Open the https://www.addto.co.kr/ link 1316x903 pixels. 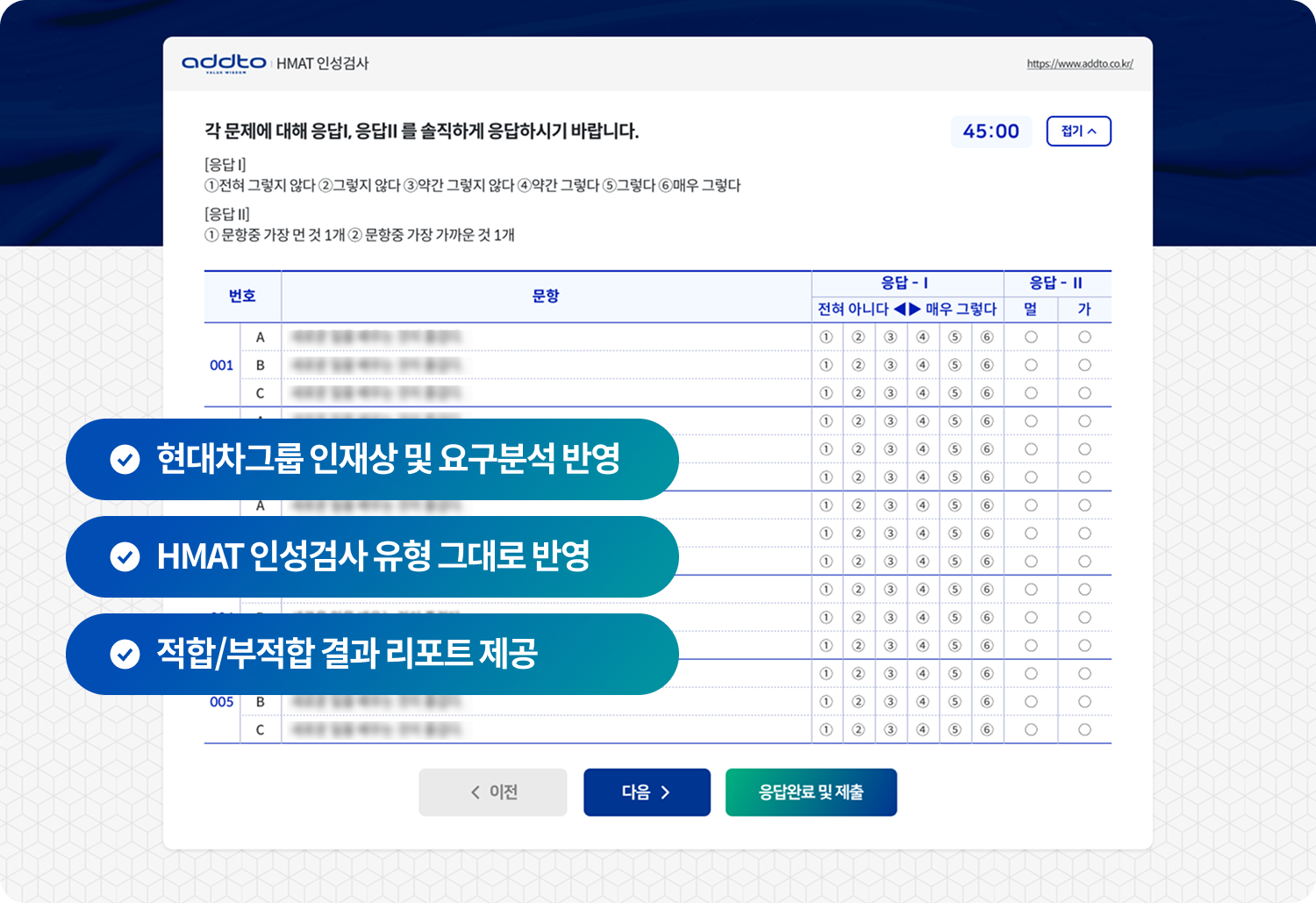coord(1080,64)
